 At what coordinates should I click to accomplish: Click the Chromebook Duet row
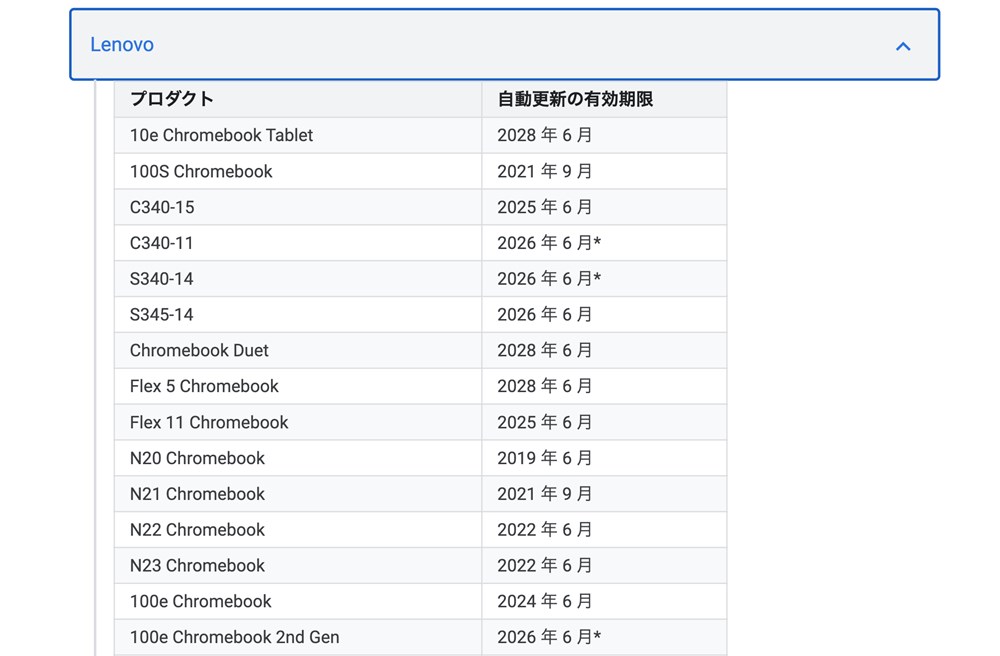pyautogui.click(x=197, y=350)
